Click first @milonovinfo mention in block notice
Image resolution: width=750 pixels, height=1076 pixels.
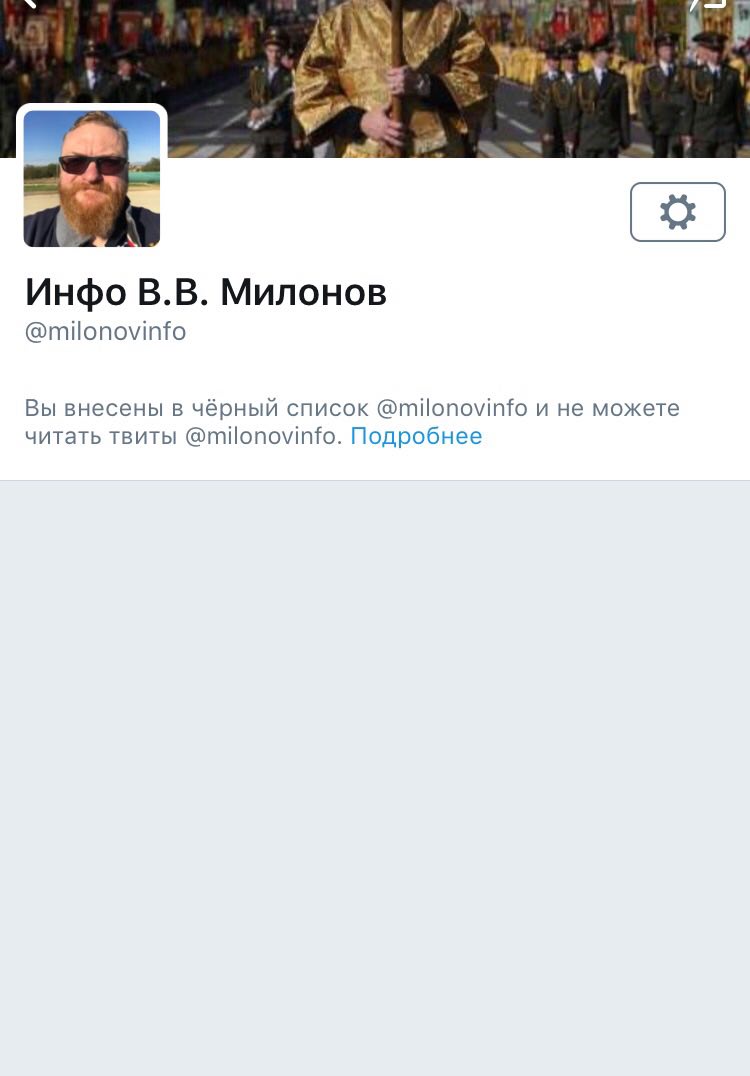pos(452,408)
